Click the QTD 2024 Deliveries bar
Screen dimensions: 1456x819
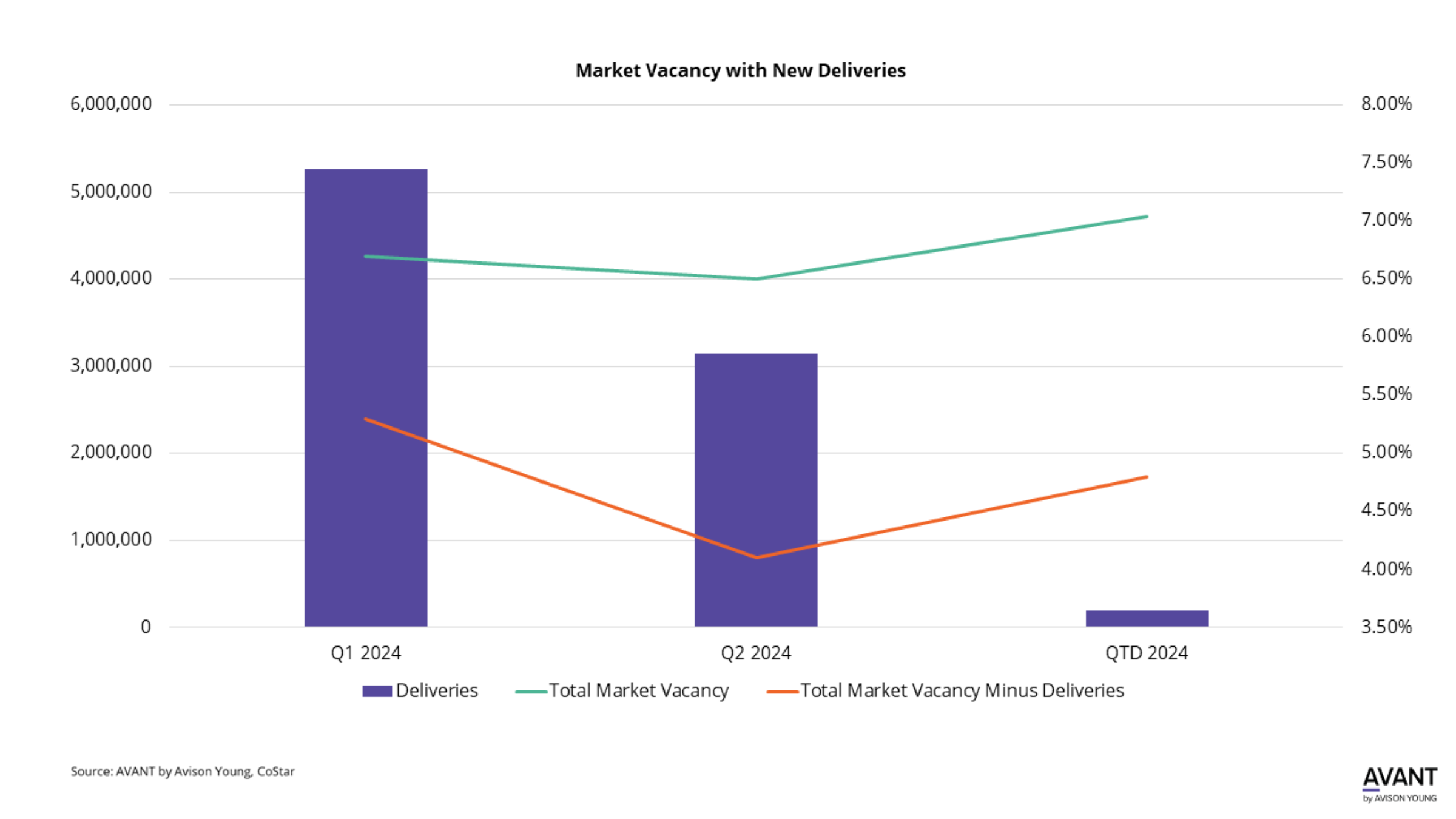[1147, 618]
